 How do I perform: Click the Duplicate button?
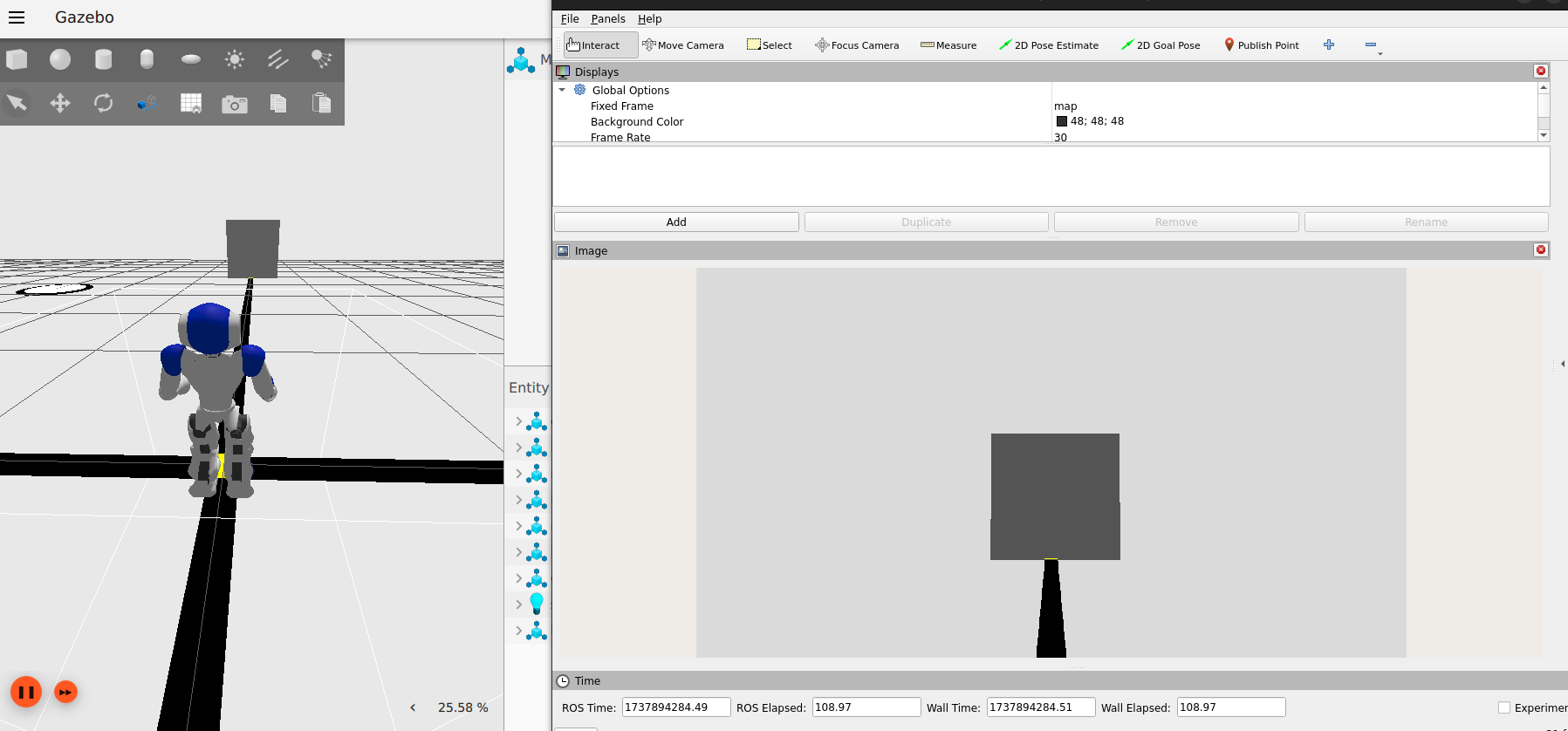pyautogui.click(x=927, y=222)
